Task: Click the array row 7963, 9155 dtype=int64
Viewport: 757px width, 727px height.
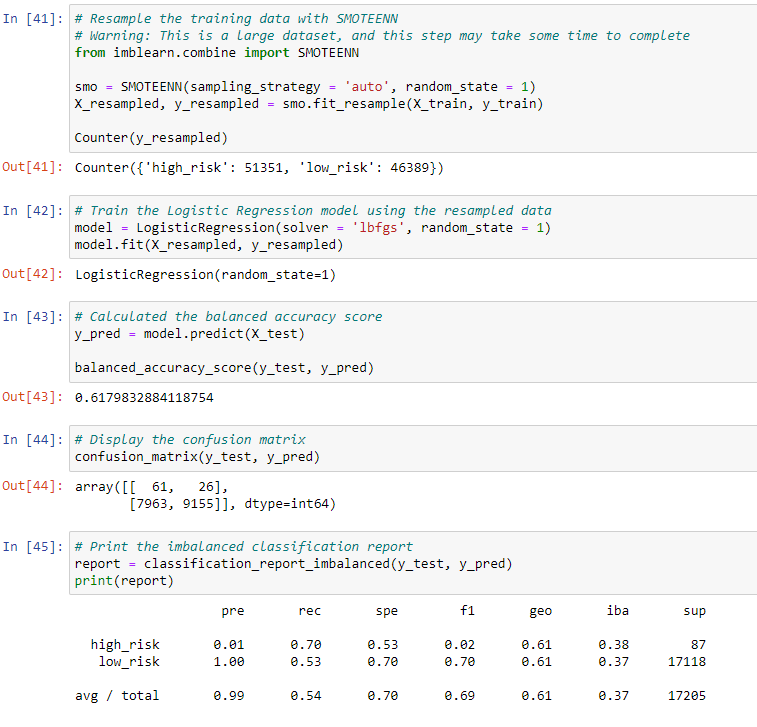Action: pos(232,504)
